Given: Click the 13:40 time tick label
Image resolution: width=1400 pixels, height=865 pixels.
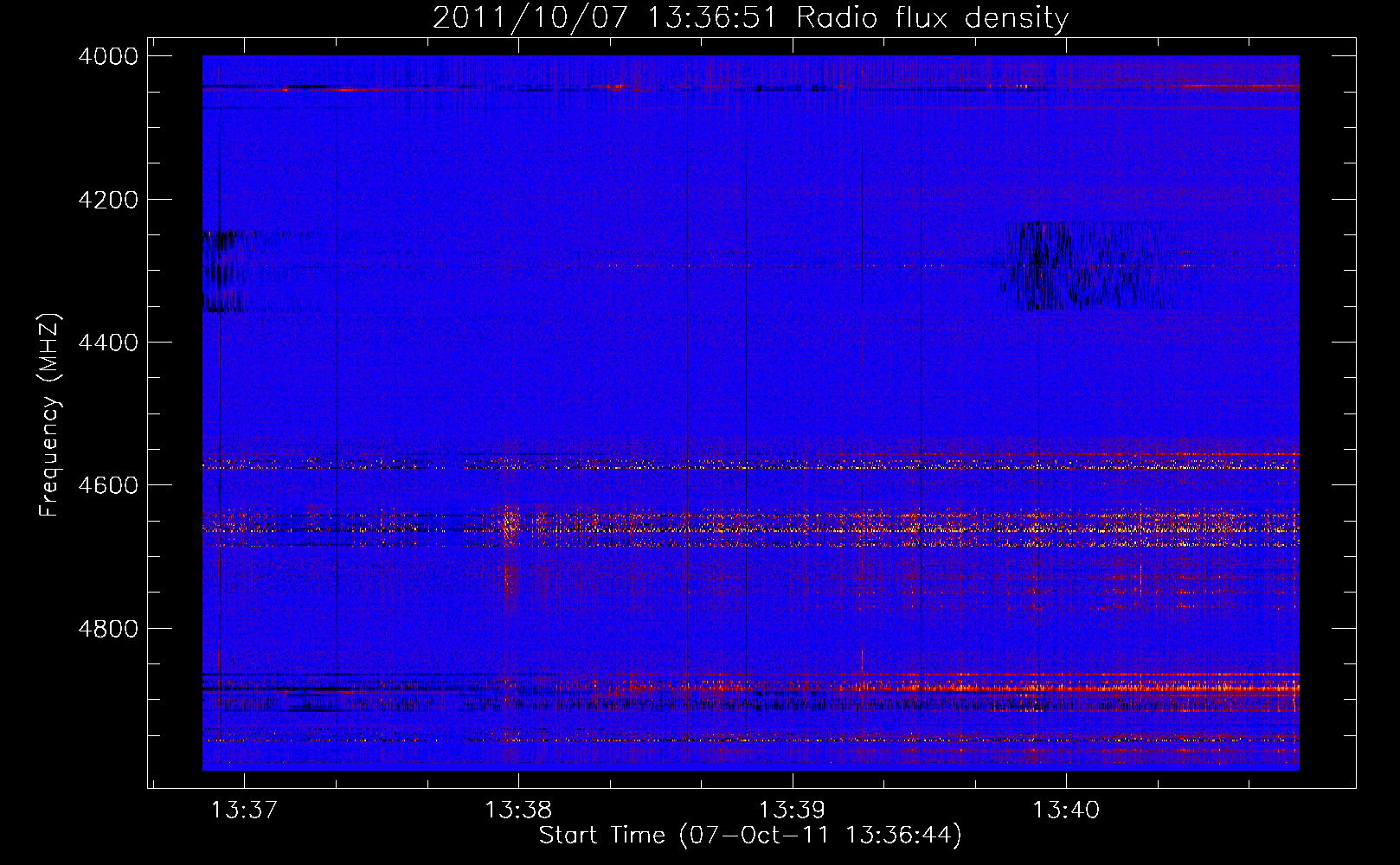Looking at the screenshot, I should pos(1066,810).
